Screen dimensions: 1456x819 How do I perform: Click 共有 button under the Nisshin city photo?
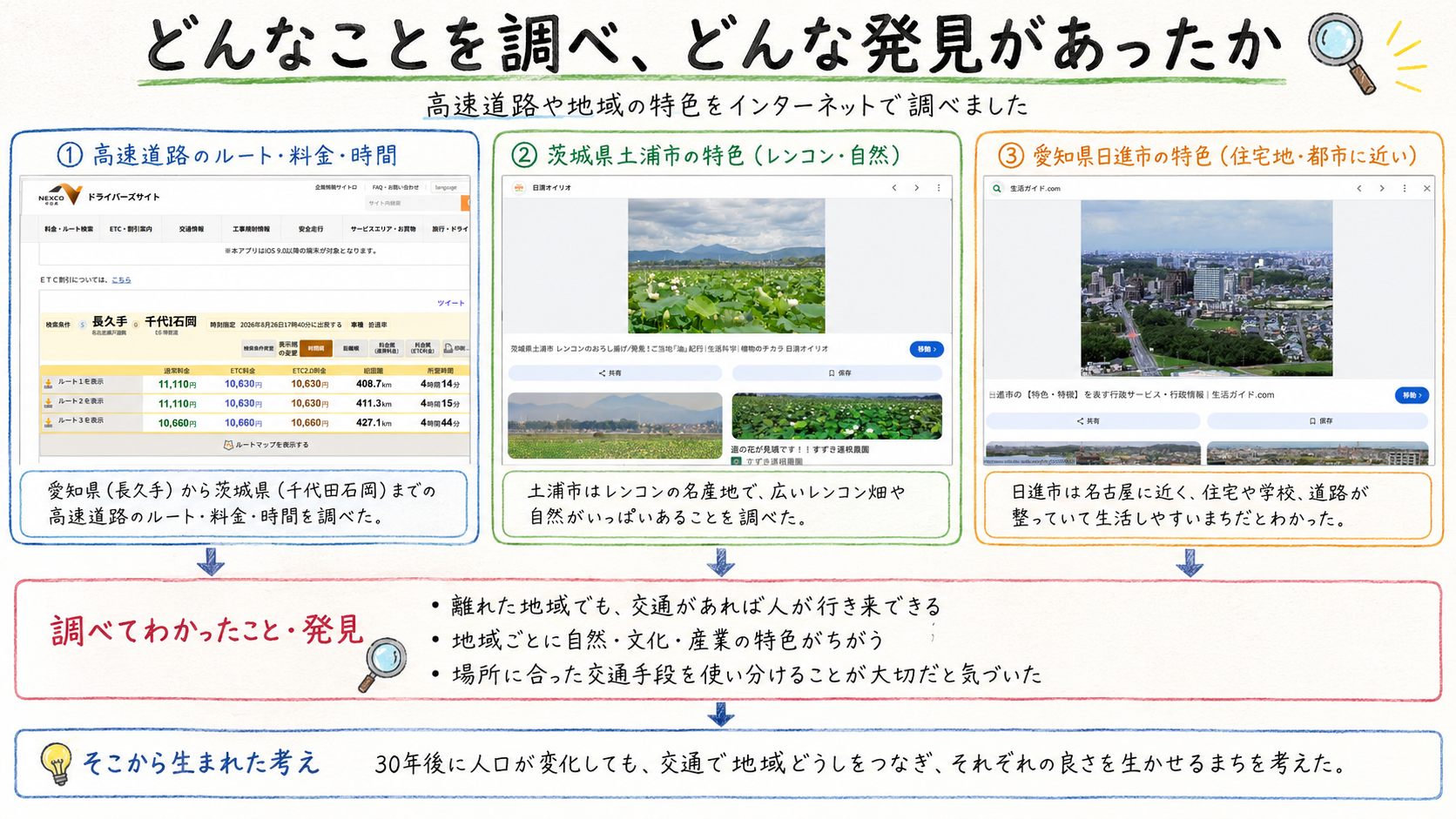pos(1093,420)
